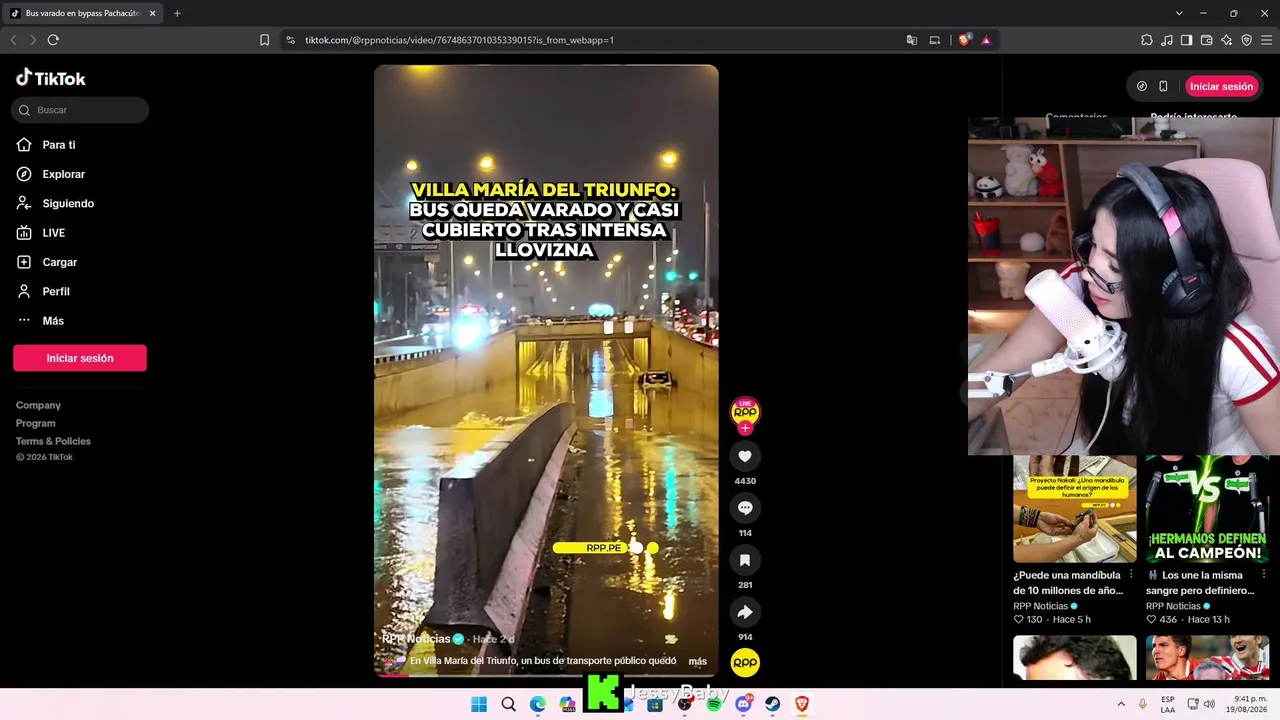
Task: Open the Brave VPN shield icon
Action: [x=1247, y=40]
